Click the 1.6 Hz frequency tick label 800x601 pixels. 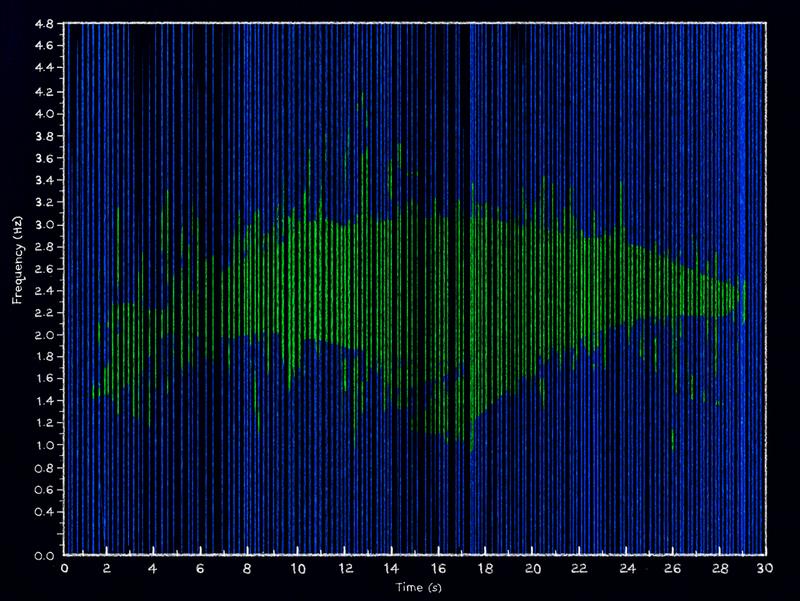[x=44, y=379]
